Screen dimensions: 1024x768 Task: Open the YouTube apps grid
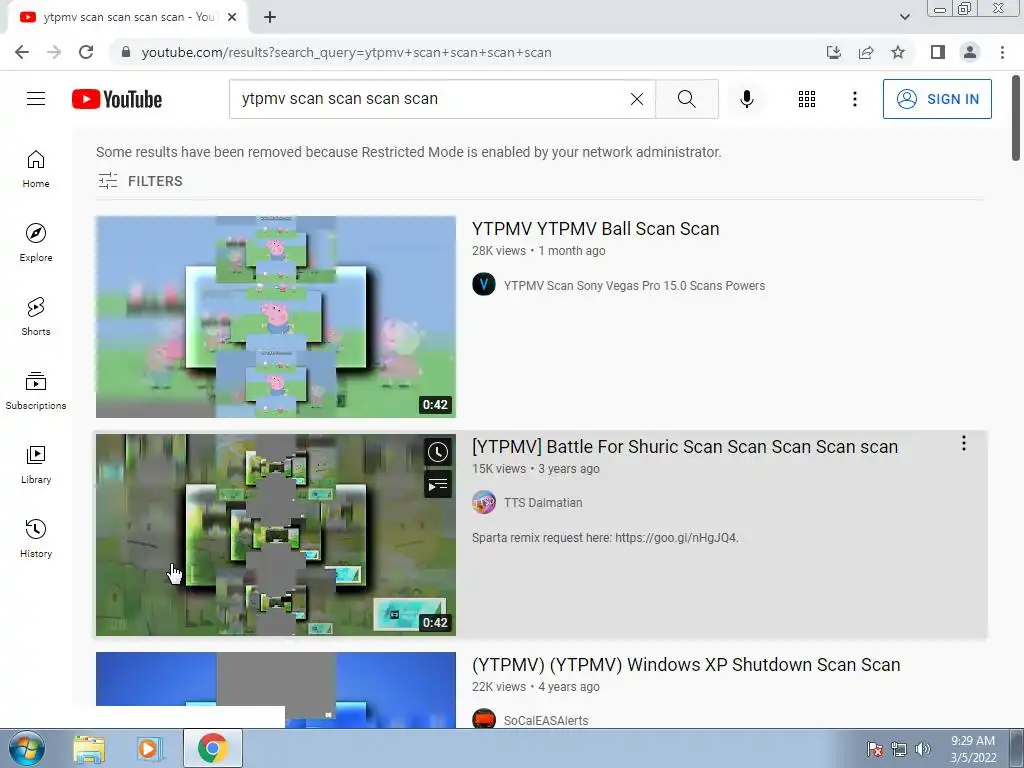coord(807,99)
